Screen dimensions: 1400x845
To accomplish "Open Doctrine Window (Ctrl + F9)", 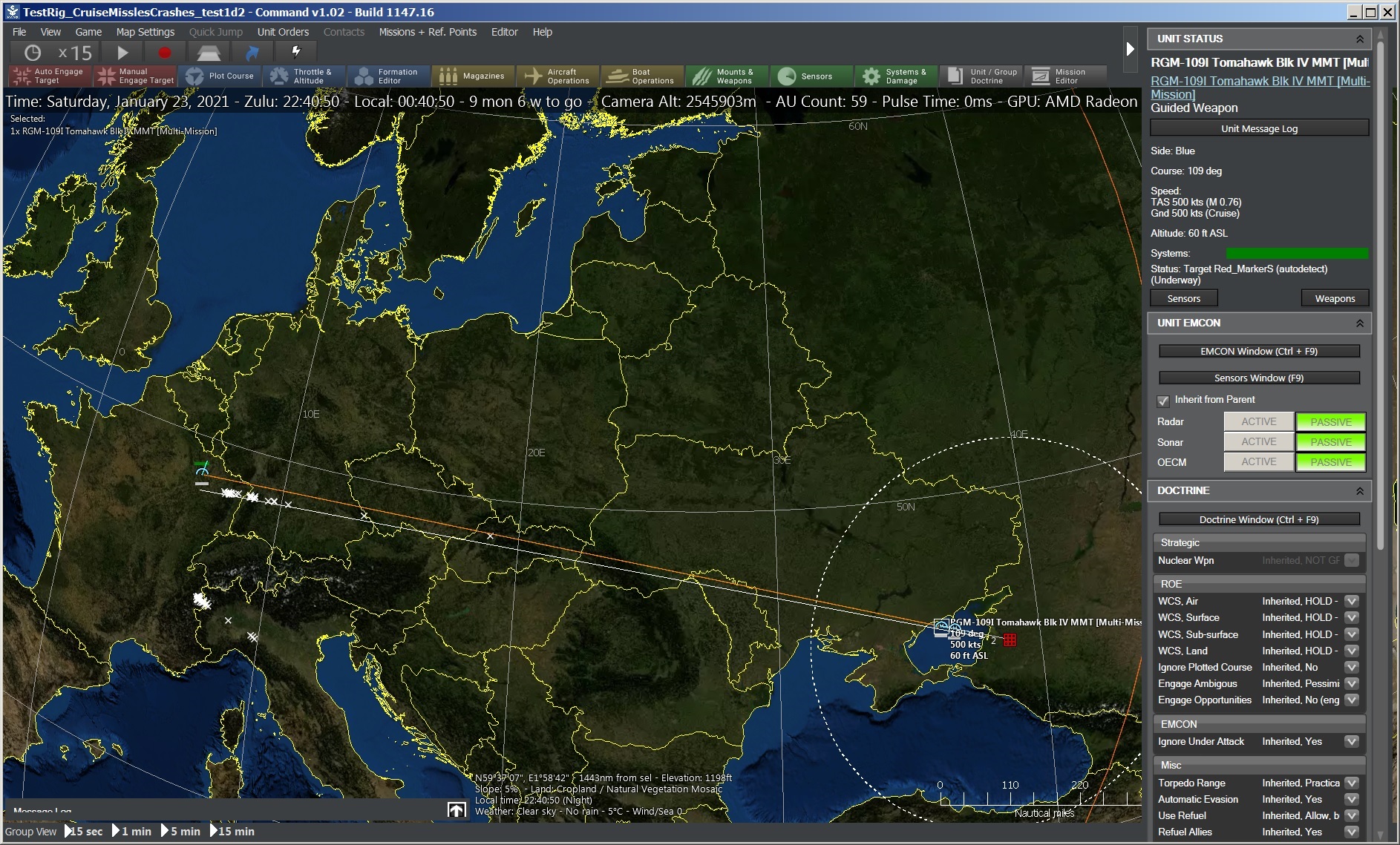I will (x=1259, y=519).
